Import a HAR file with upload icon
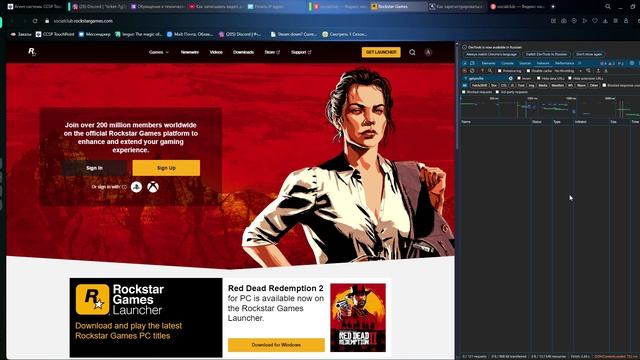640x360 pixels. click(598, 71)
